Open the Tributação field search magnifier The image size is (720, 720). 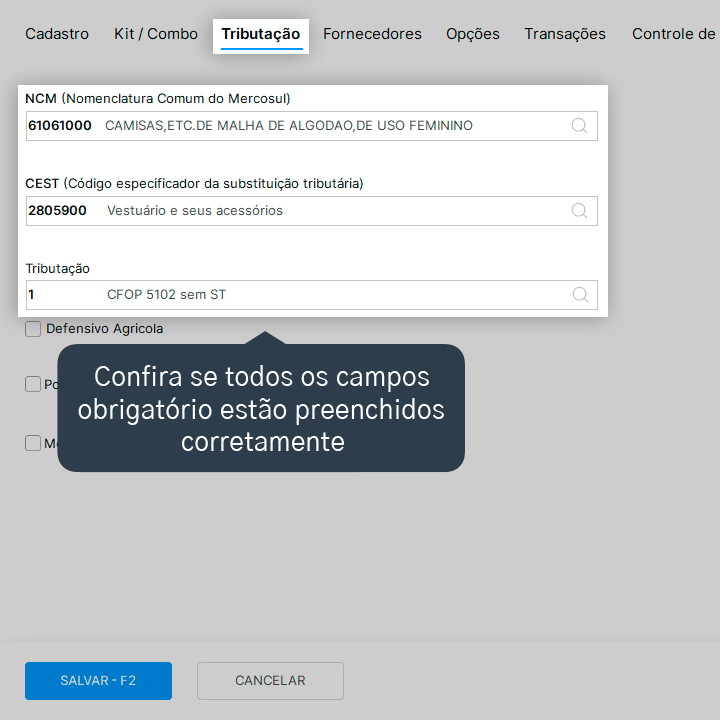(x=580, y=294)
